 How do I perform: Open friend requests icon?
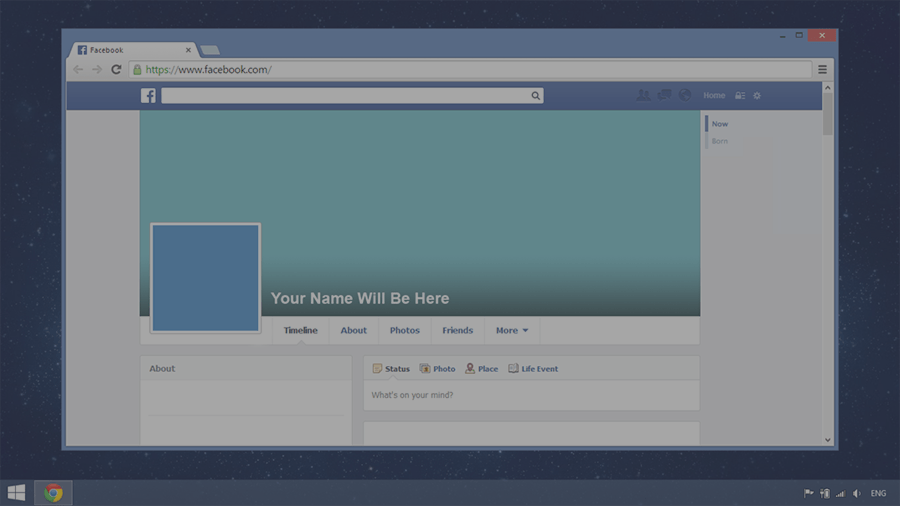click(x=643, y=95)
